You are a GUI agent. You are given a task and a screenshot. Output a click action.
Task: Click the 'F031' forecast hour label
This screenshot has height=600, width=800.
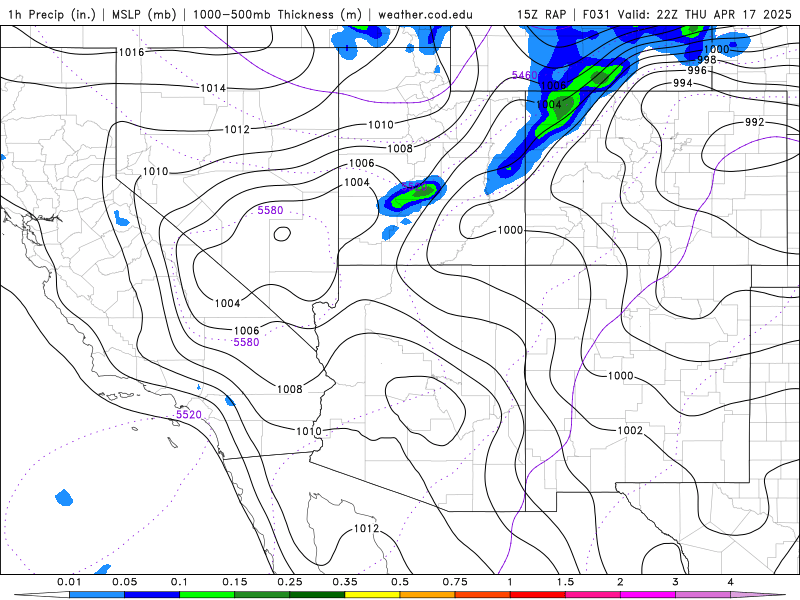596,14
